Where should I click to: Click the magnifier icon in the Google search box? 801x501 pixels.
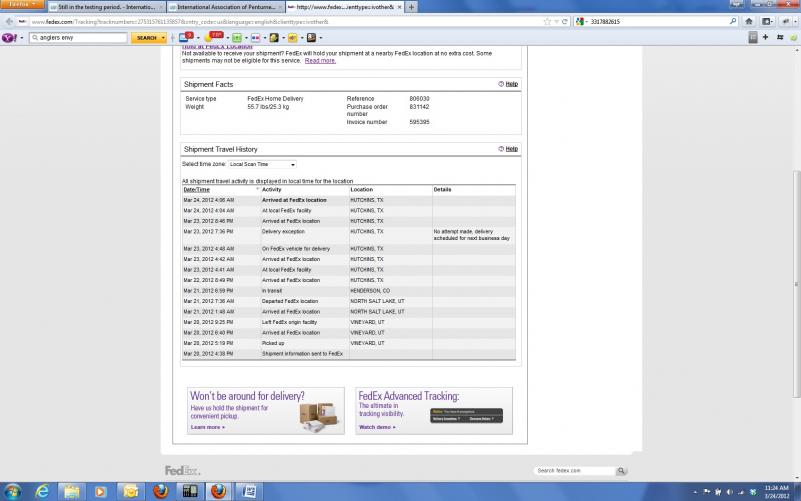click(733, 21)
